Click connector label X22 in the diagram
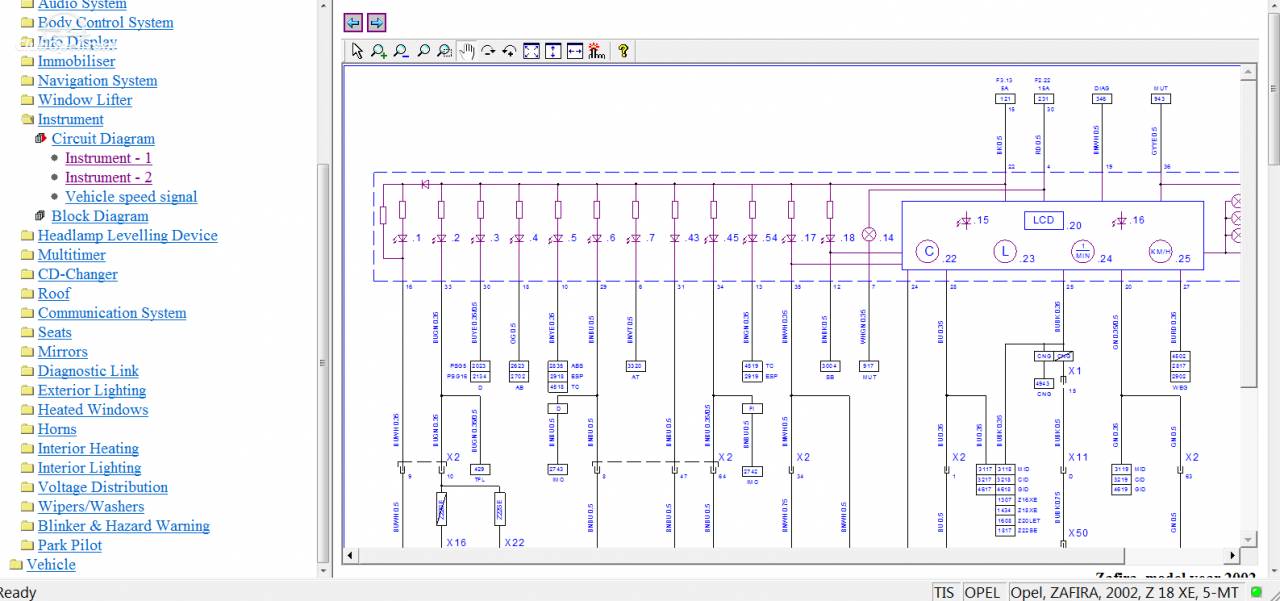Viewport: 1280px width, 601px height. pyautogui.click(x=514, y=542)
